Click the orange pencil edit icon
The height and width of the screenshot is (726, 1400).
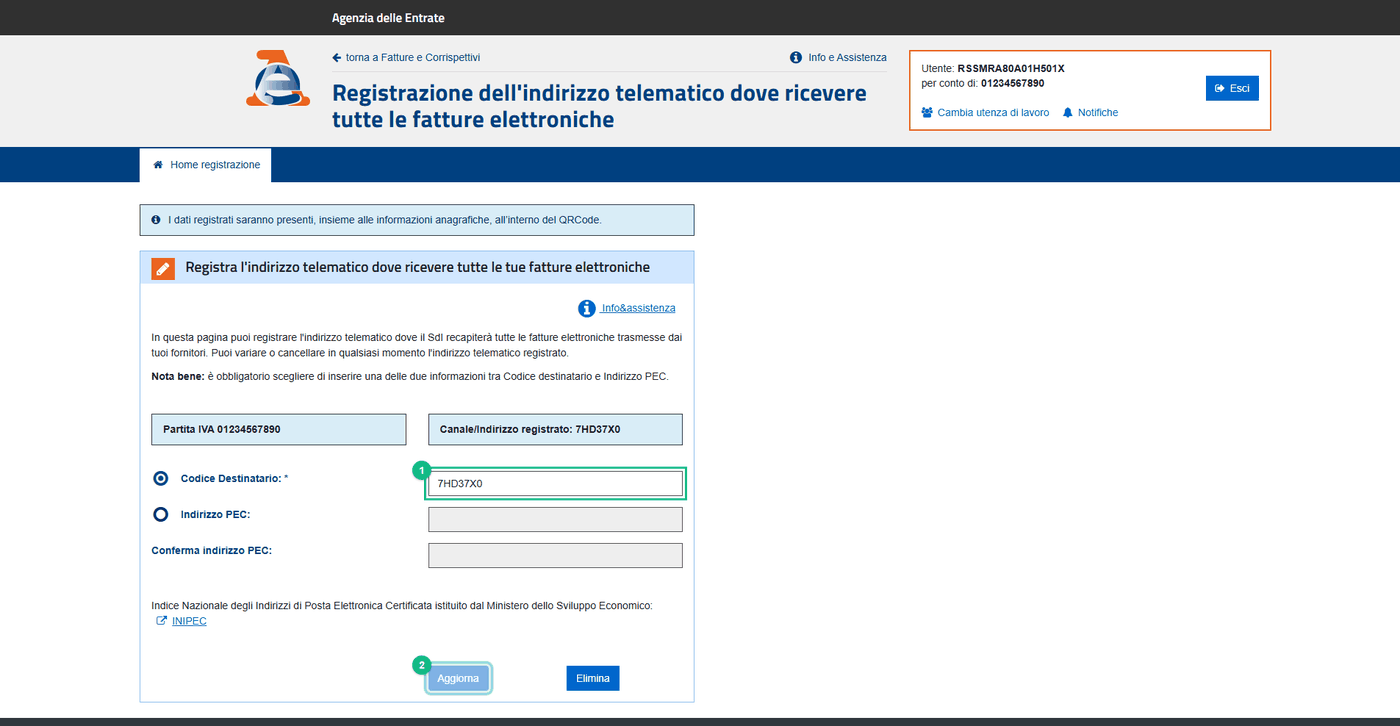[x=163, y=268]
